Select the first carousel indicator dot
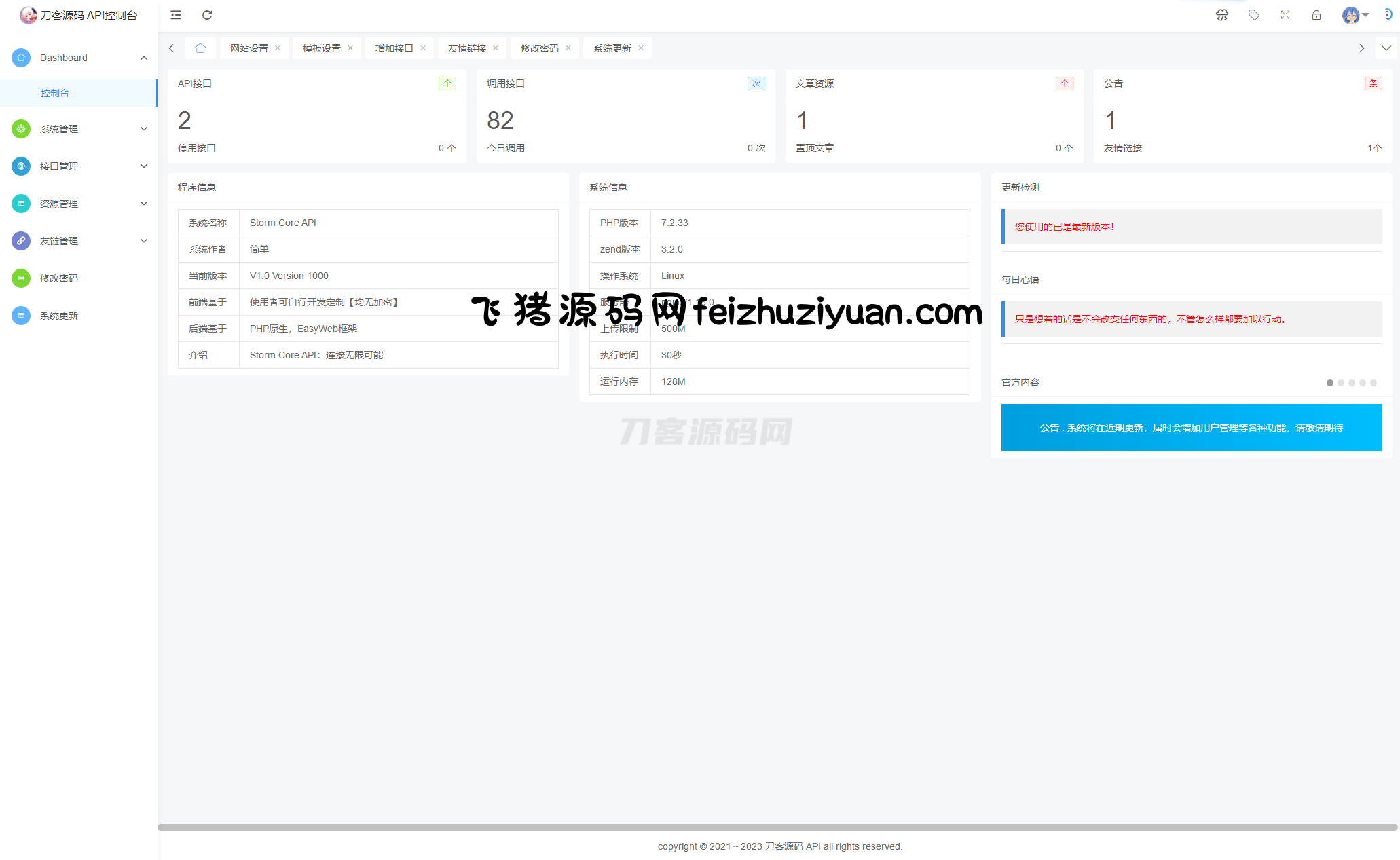The width and height of the screenshot is (1400, 860). [1329, 383]
